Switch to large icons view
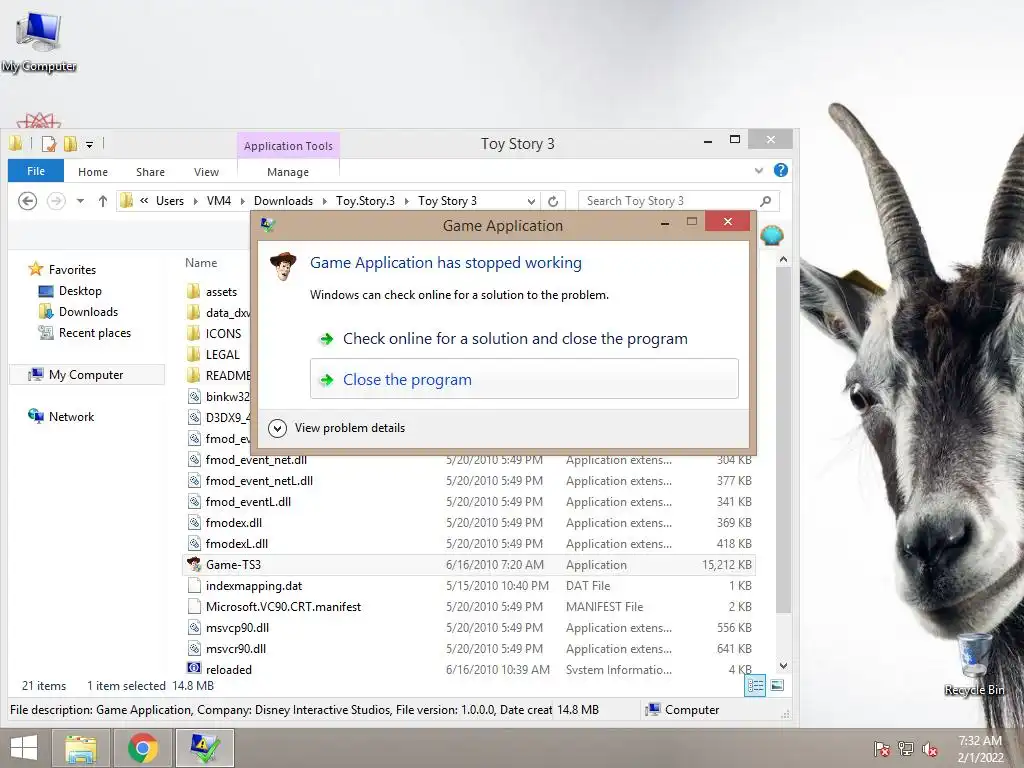This screenshot has height=768, width=1024. click(776, 686)
